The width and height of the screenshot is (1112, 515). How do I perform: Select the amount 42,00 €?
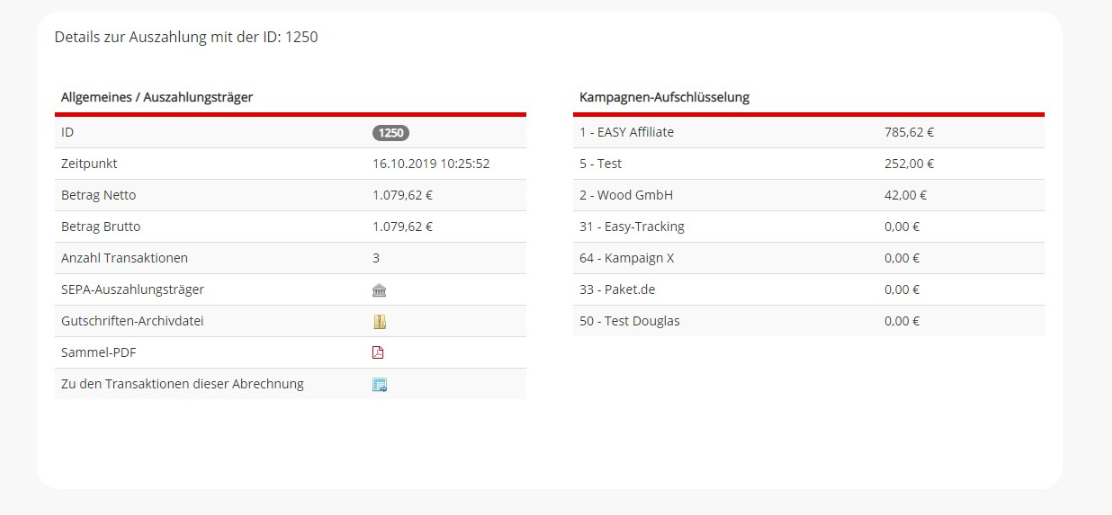[906, 195]
